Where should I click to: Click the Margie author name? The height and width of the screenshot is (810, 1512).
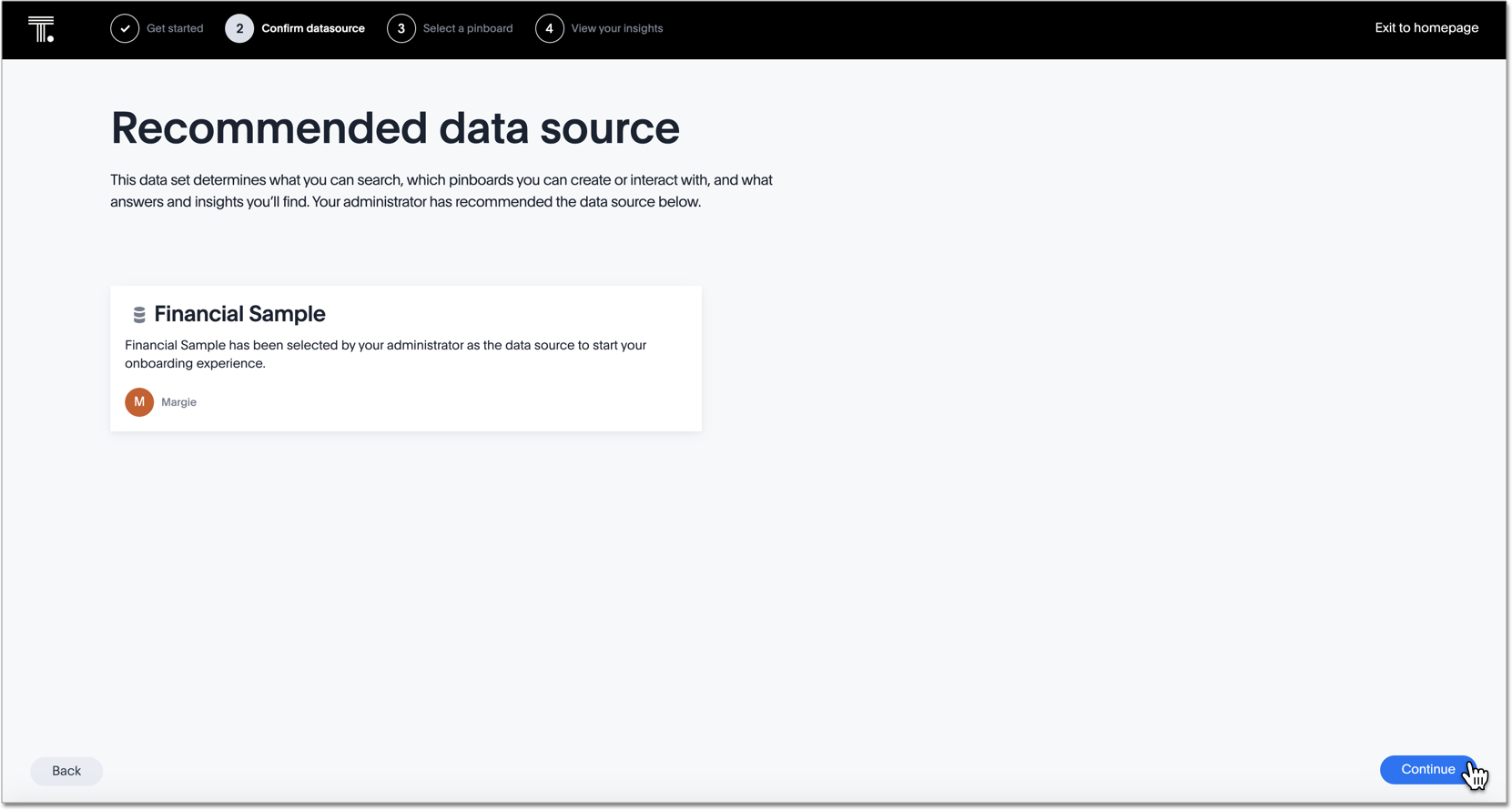point(178,402)
